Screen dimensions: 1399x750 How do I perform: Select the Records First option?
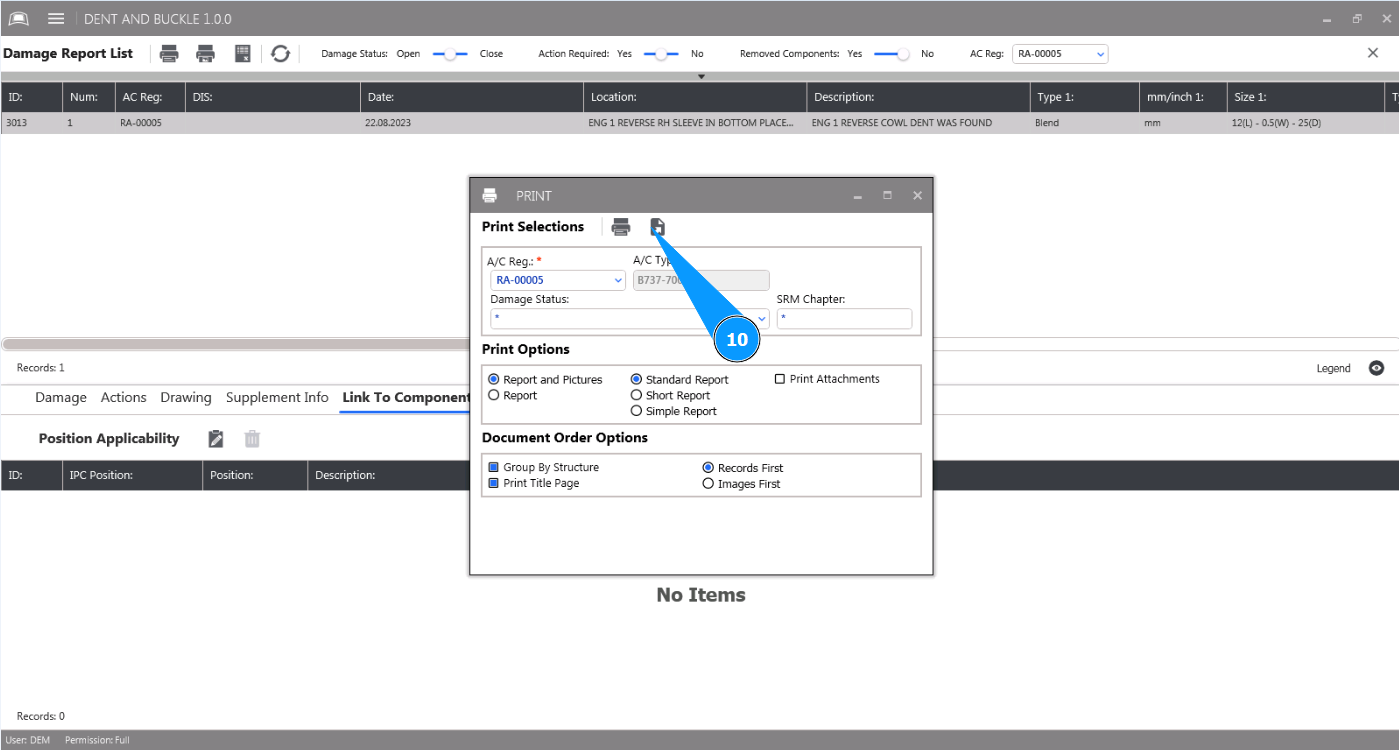(709, 468)
